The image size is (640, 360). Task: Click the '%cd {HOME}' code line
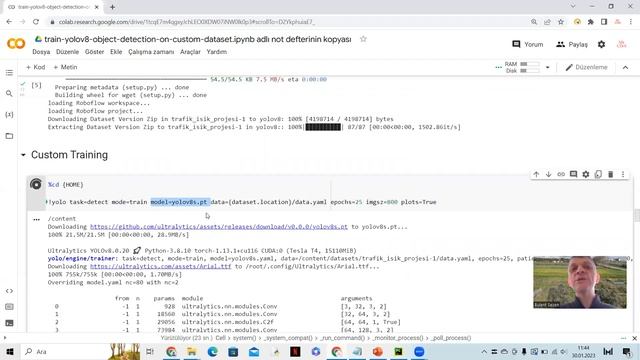coord(65,184)
